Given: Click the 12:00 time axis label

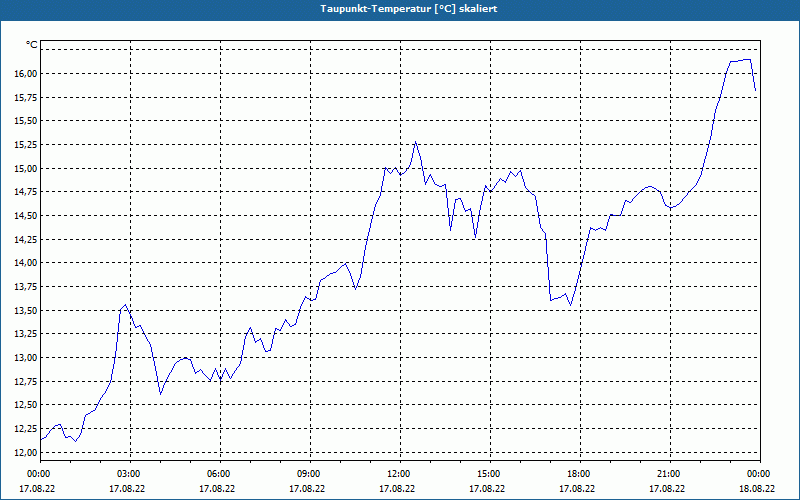Looking at the screenshot, I should coord(400,474).
